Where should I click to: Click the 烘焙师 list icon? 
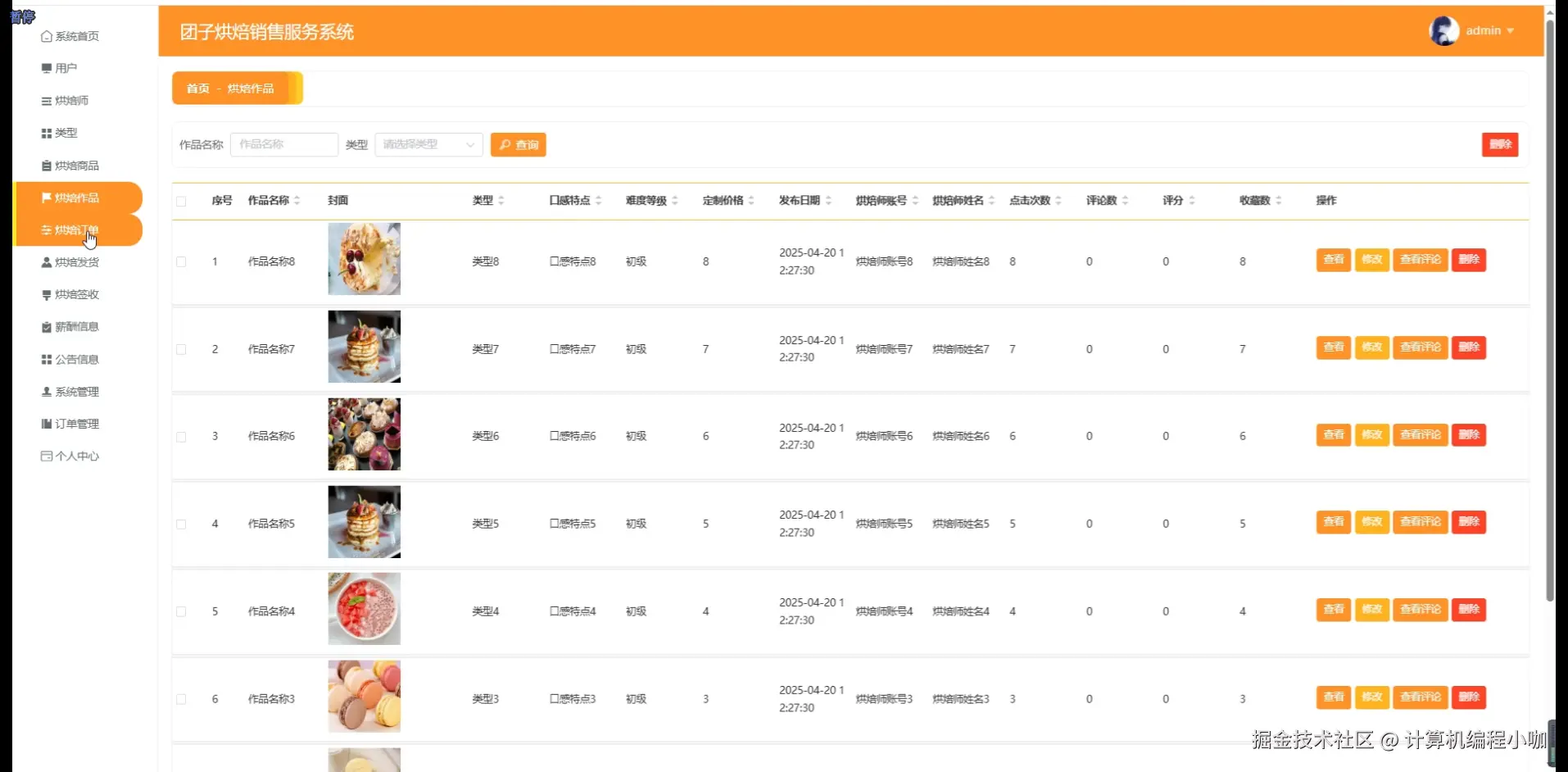point(47,101)
